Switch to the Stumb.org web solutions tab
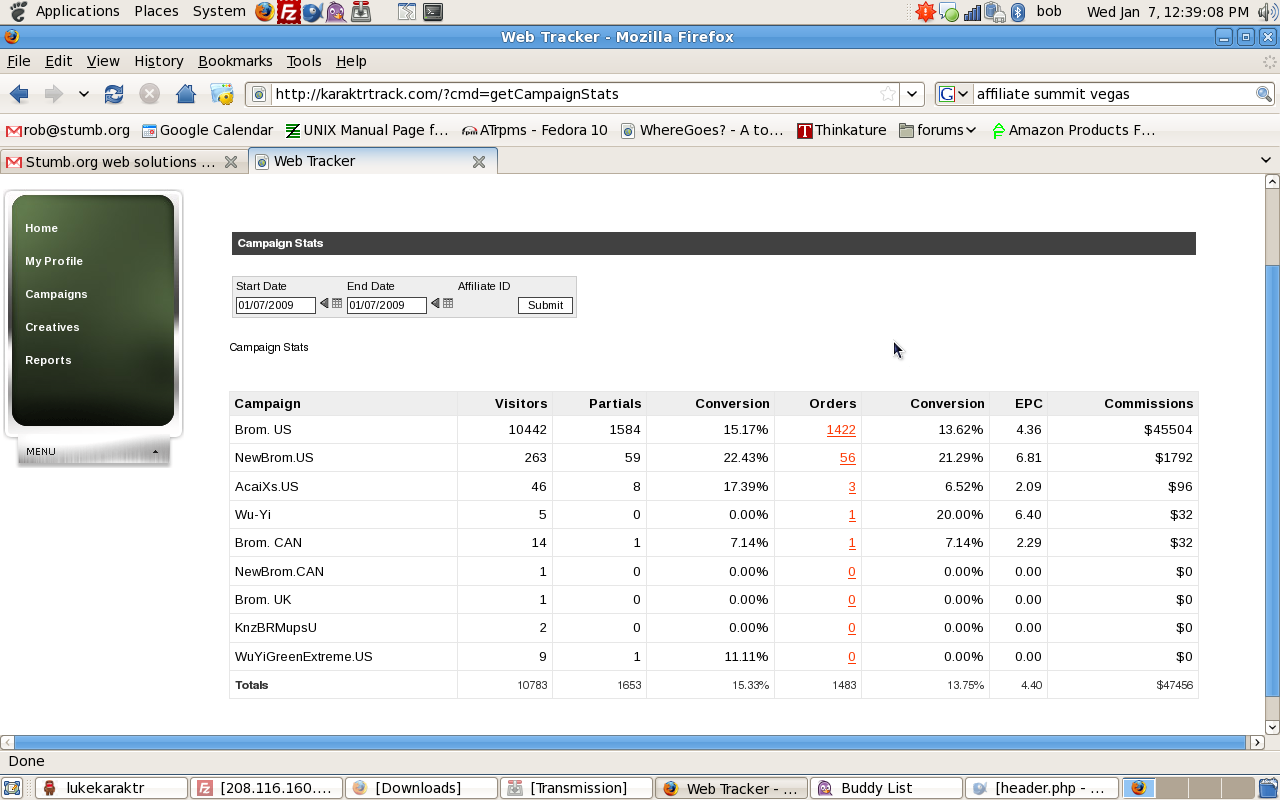The width and height of the screenshot is (1280, 800). click(120, 162)
